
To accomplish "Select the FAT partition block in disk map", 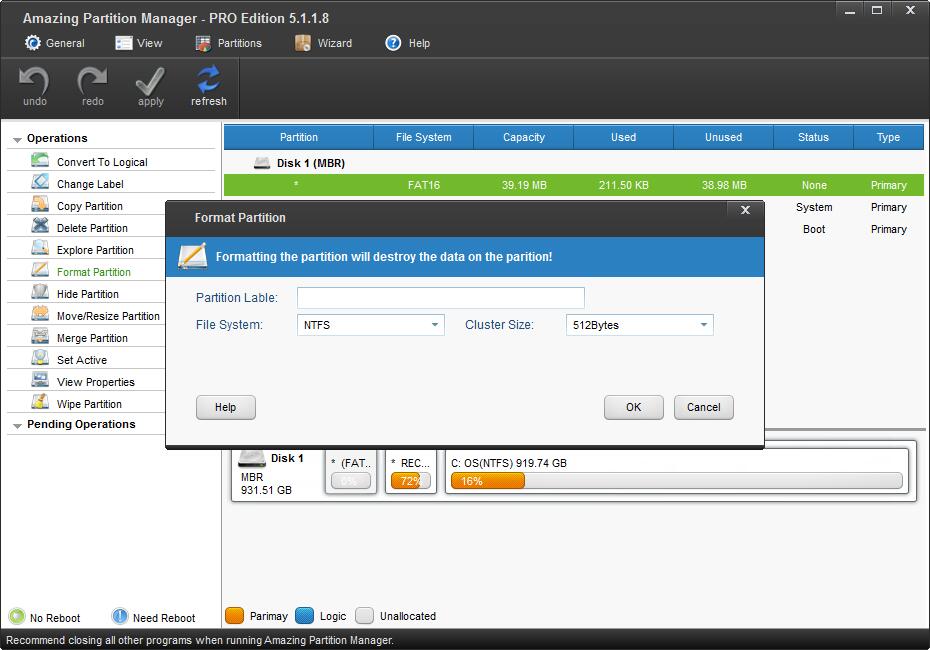I will [351, 471].
